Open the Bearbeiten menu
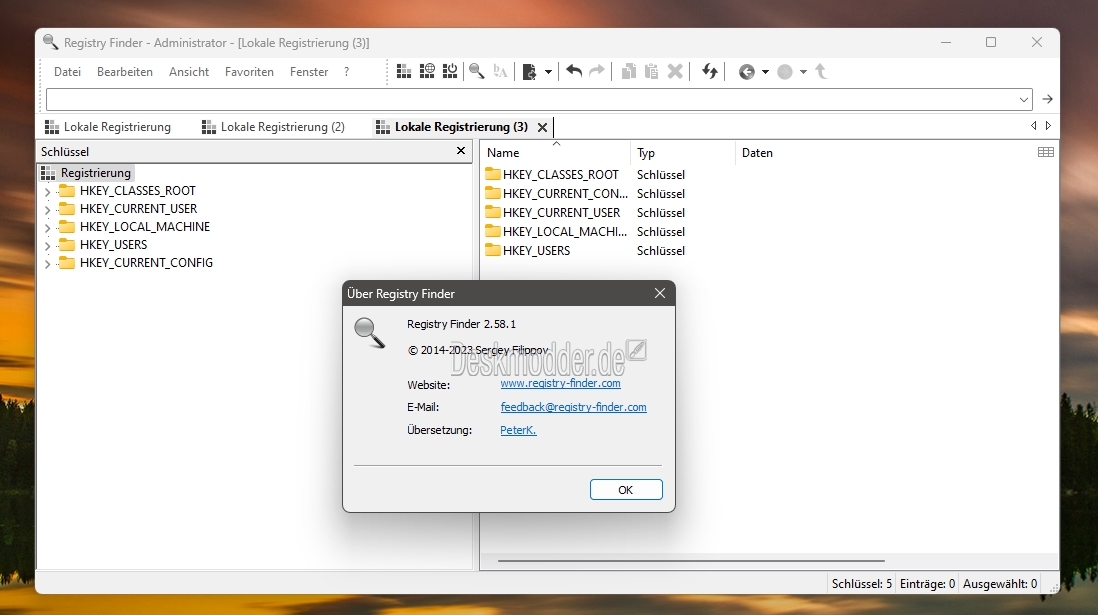 pos(125,71)
